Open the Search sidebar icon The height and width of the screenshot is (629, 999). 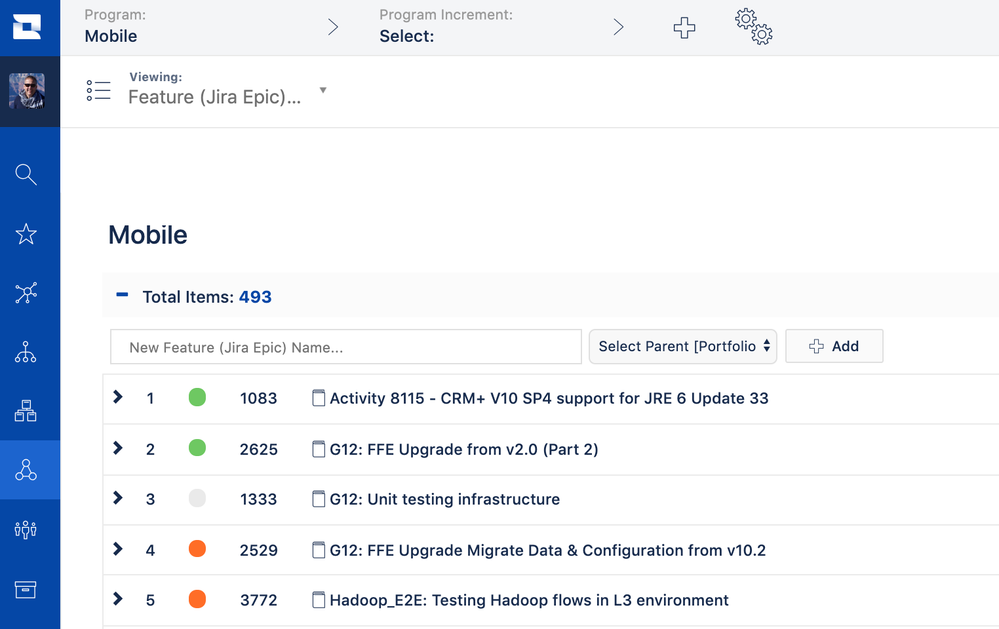pyautogui.click(x=29, y=174)
